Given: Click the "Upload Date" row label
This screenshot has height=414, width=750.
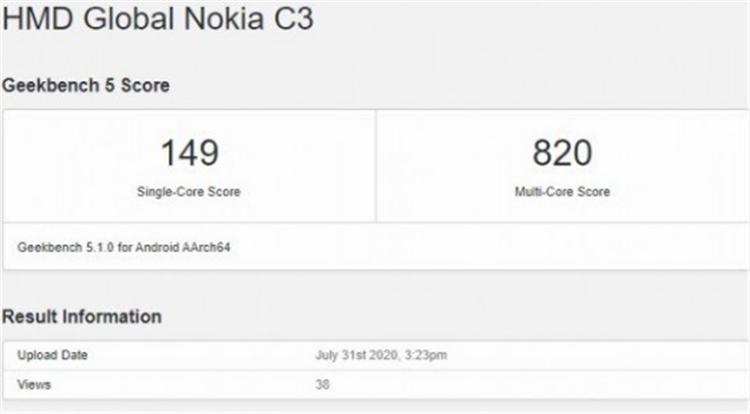Looking at the screenshot, I should 47,355.
